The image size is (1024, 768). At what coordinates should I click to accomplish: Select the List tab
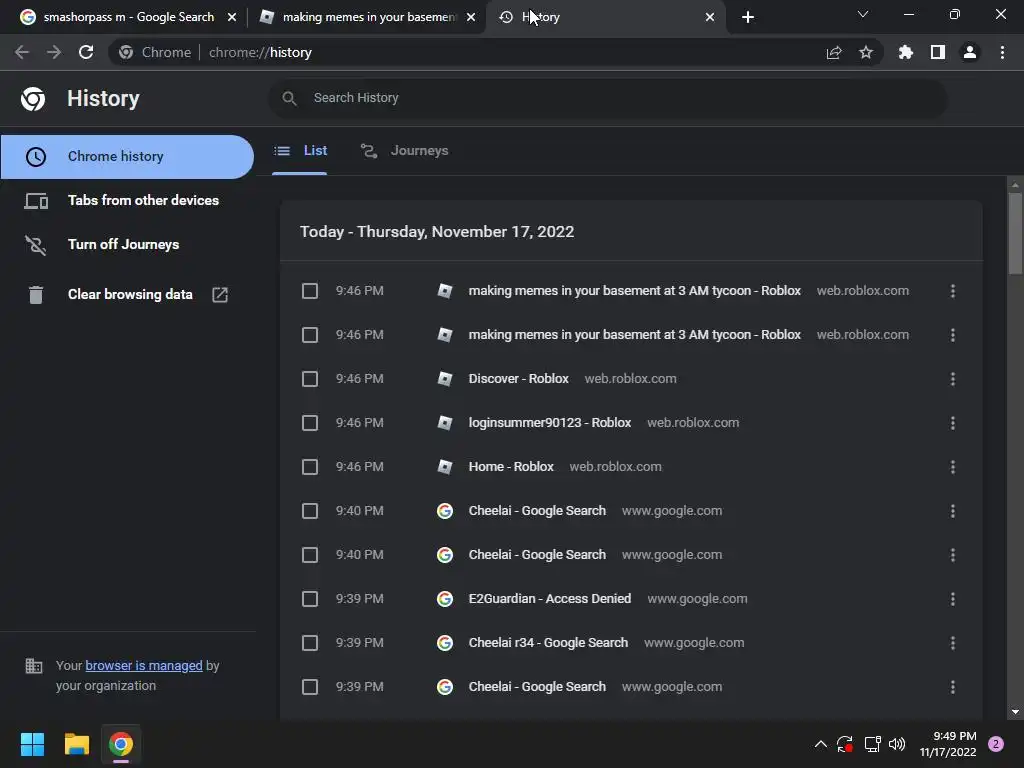(300, 151)
